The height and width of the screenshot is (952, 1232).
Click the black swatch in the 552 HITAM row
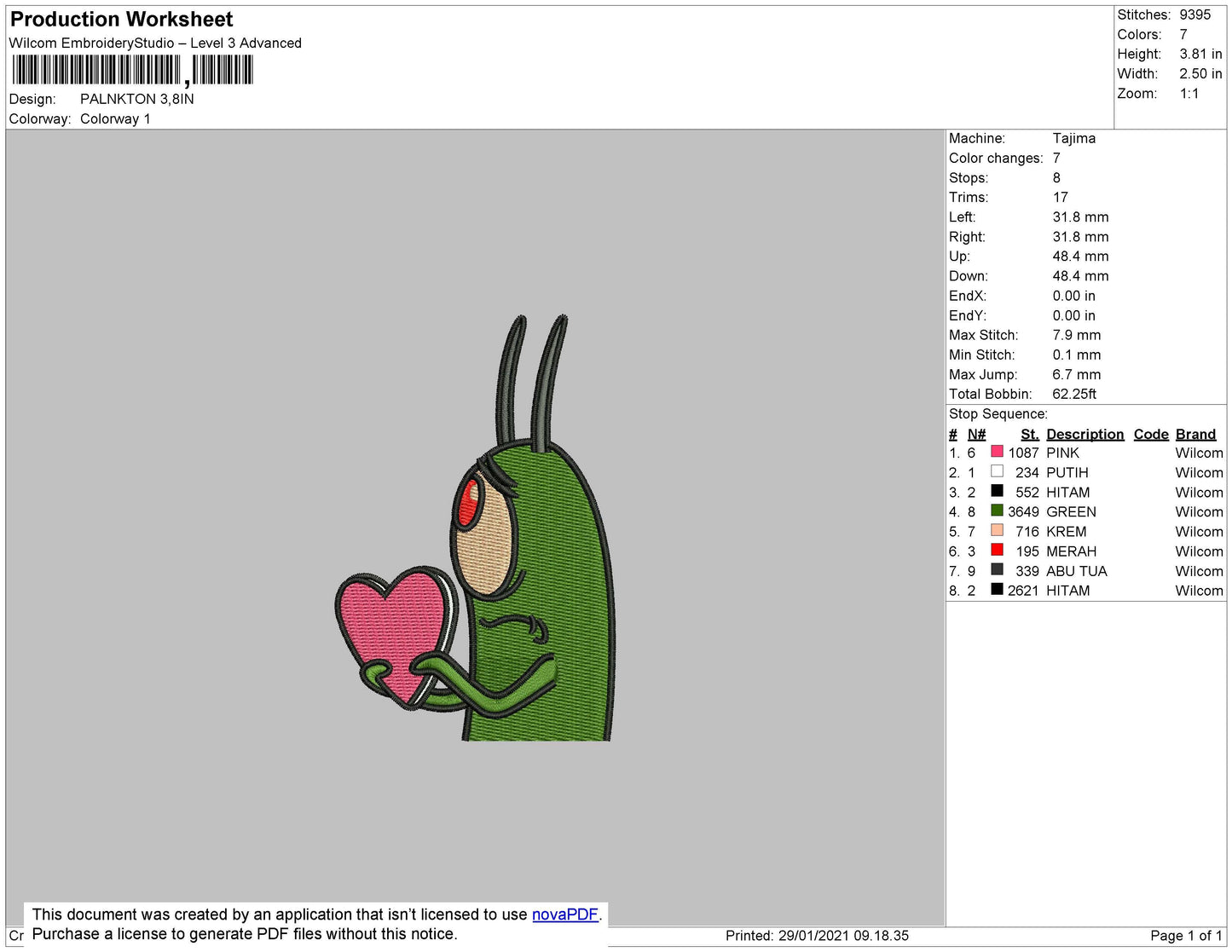(997, 491)
